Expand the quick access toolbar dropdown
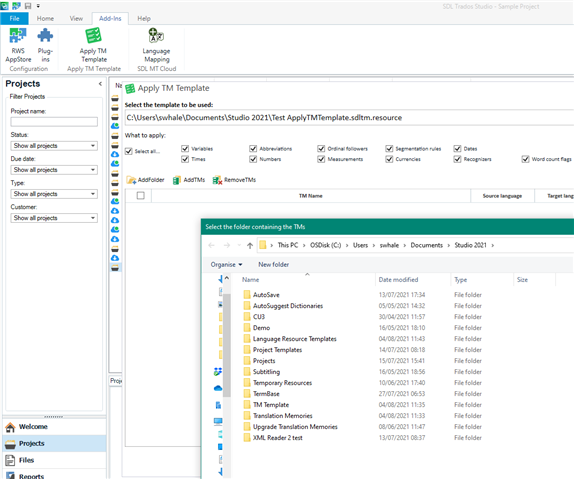This screenshot has height=479, width=574. pyautogui.click(x=38, y=6)
